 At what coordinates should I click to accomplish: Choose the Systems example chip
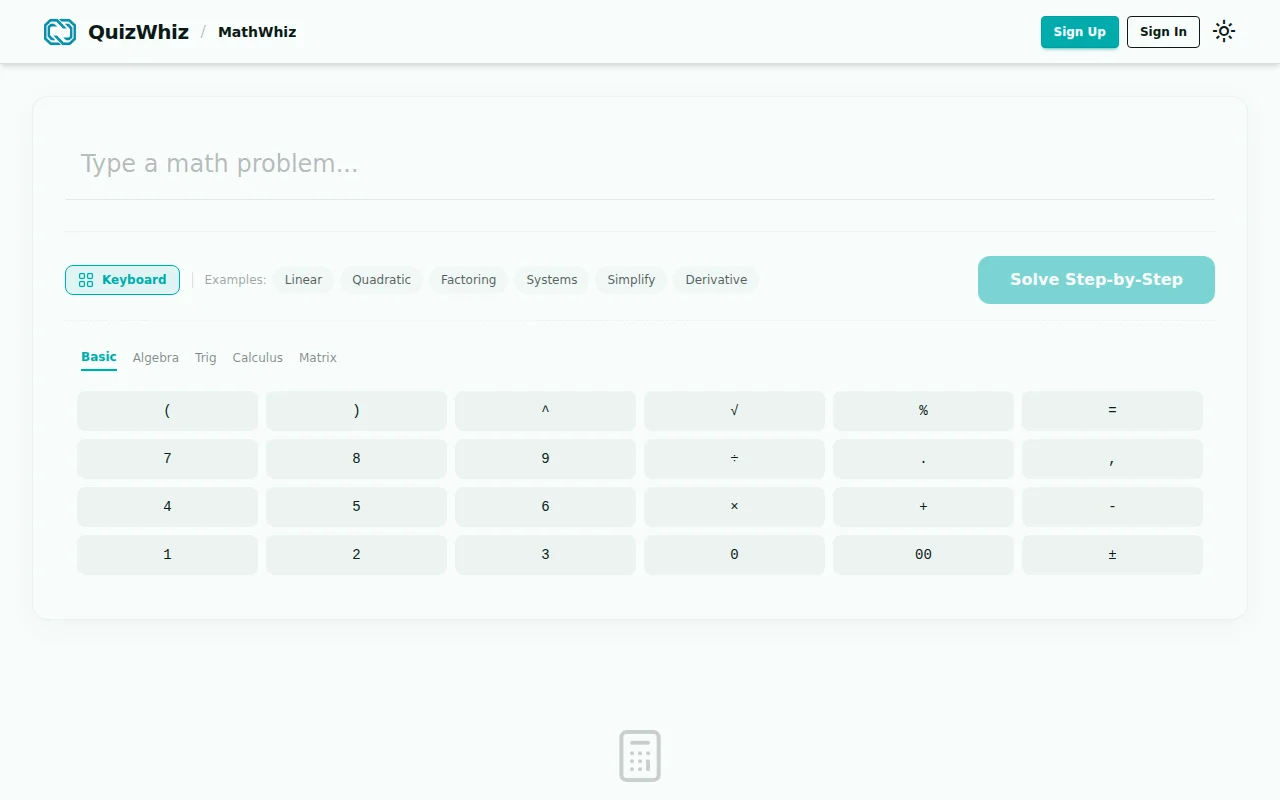(x=552, y=280)
